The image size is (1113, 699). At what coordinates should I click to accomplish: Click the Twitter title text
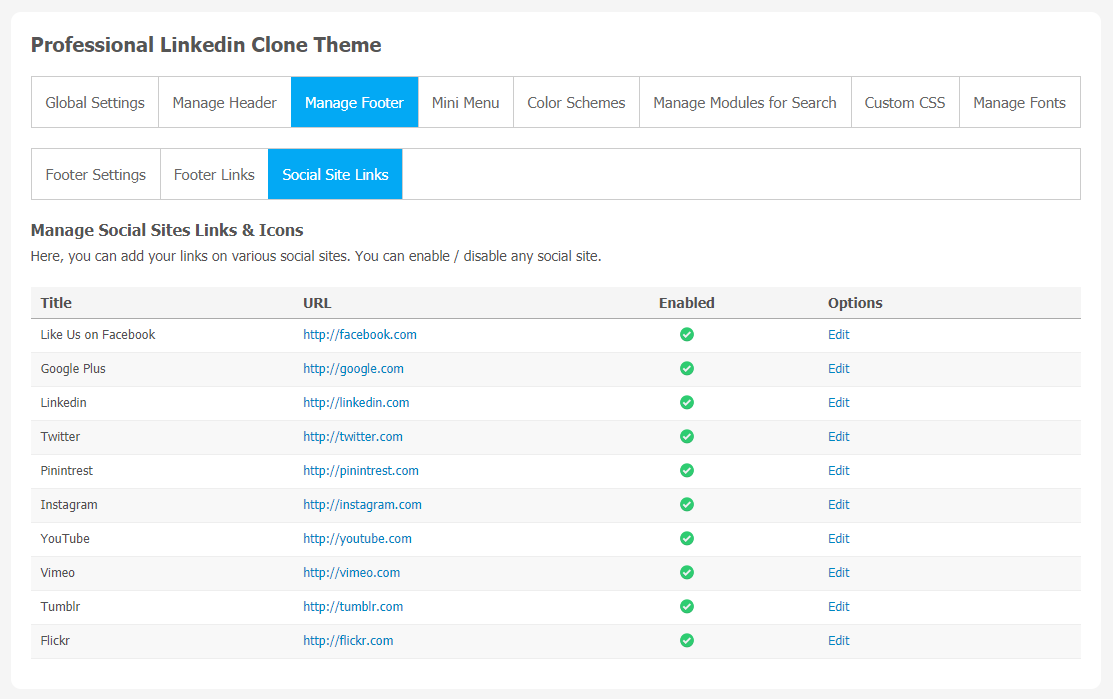pyautogui.click(x=60, y=437)
